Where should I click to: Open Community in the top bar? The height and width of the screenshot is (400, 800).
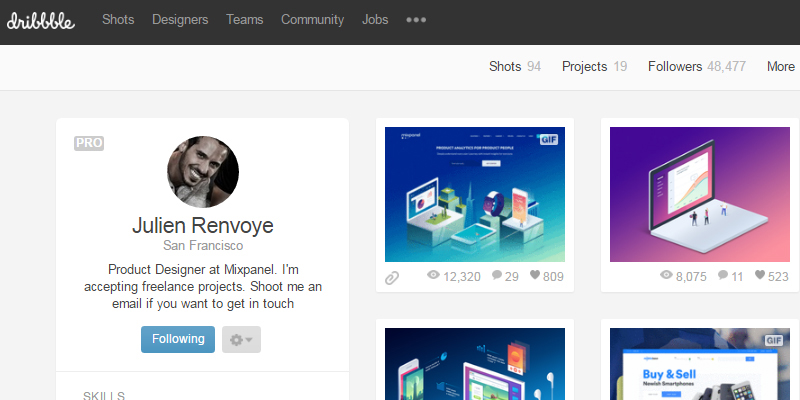[312, 19]
